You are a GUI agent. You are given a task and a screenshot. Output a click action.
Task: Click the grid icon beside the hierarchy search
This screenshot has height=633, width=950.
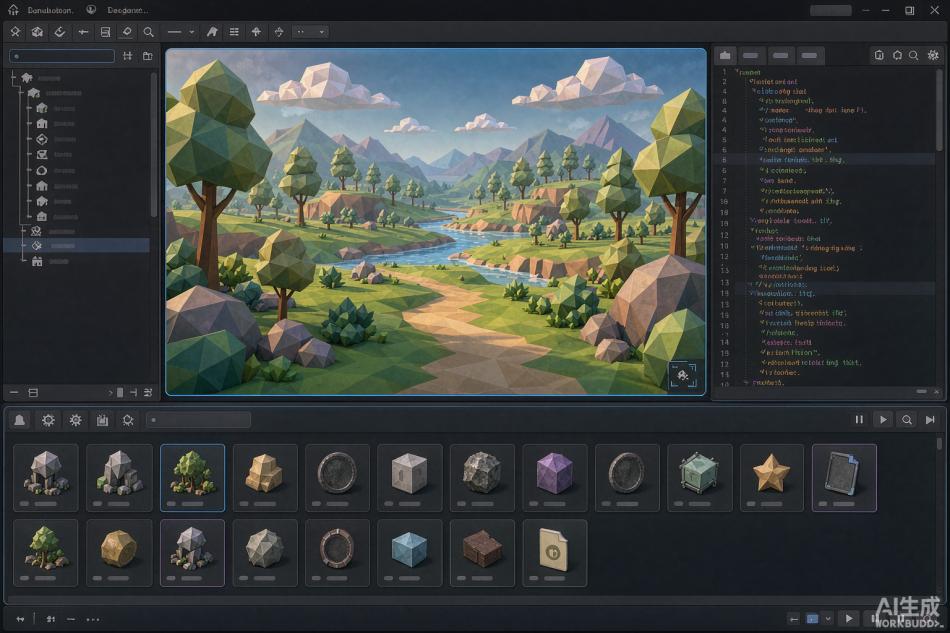tap(128, 56)
